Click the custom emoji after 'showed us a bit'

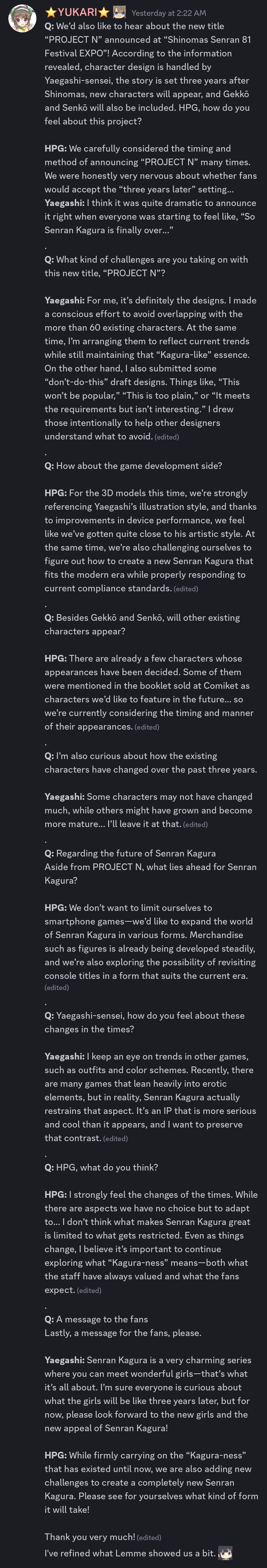pyautogui.click(x=225, y=1553)
